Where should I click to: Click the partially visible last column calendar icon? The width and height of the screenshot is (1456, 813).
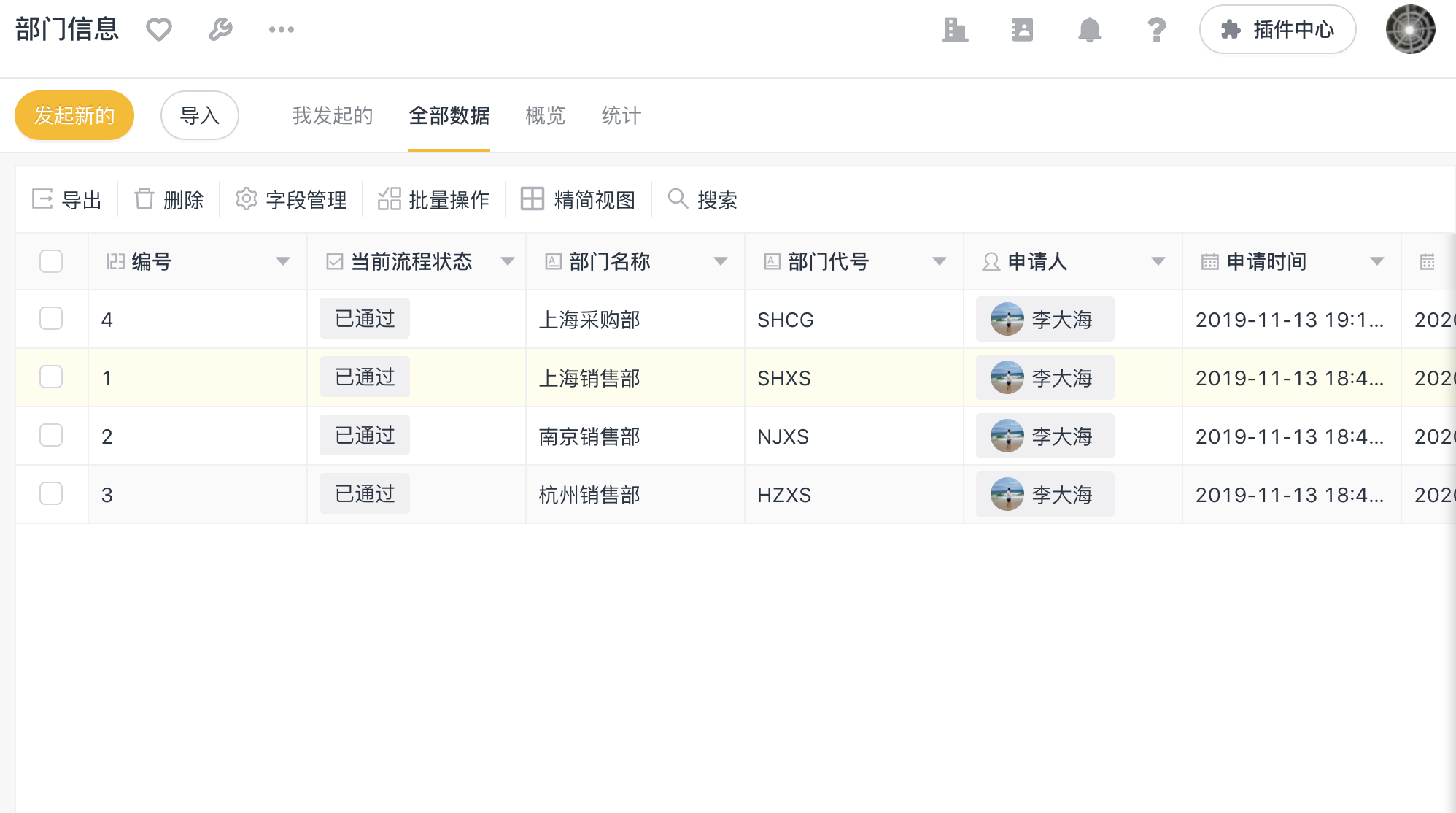(1428, 261)
